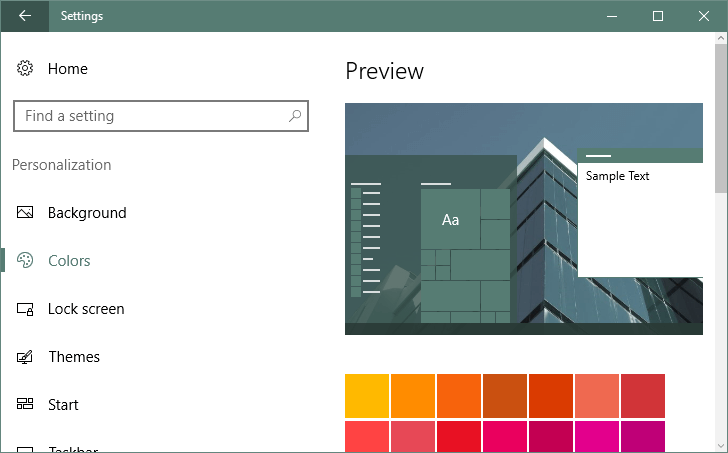Click the scrollbar down arrow
The image size is (728, 453).
pyautogui.click(x=721, y=447)
